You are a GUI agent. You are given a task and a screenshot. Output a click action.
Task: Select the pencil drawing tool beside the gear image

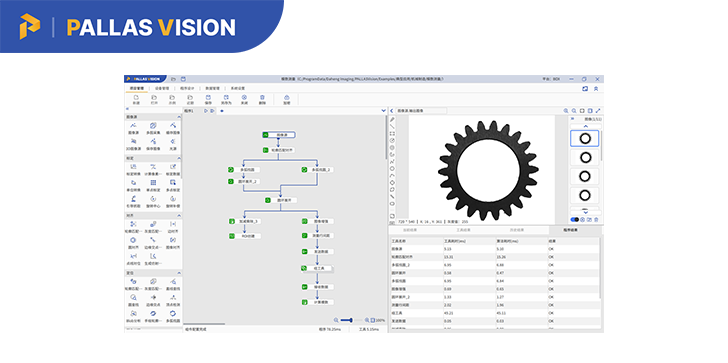tap(392, 120)
